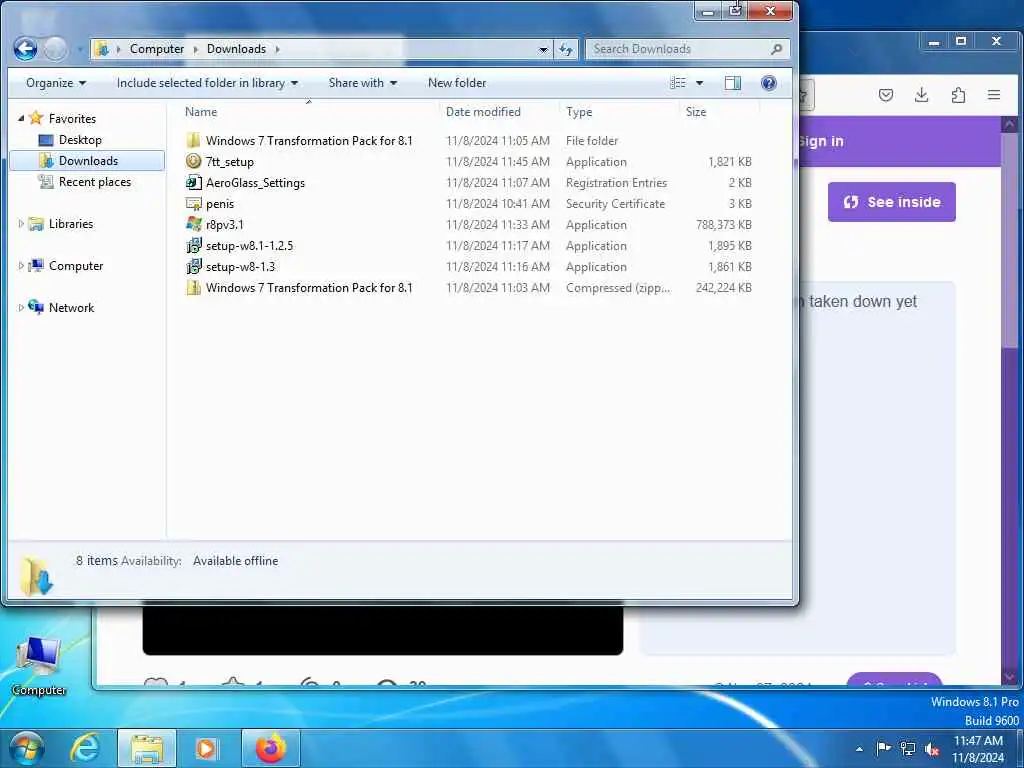Switch to Firefox from the taskbar
Viewport: 1024px width, 768px height.
click(x=270, y=748)
